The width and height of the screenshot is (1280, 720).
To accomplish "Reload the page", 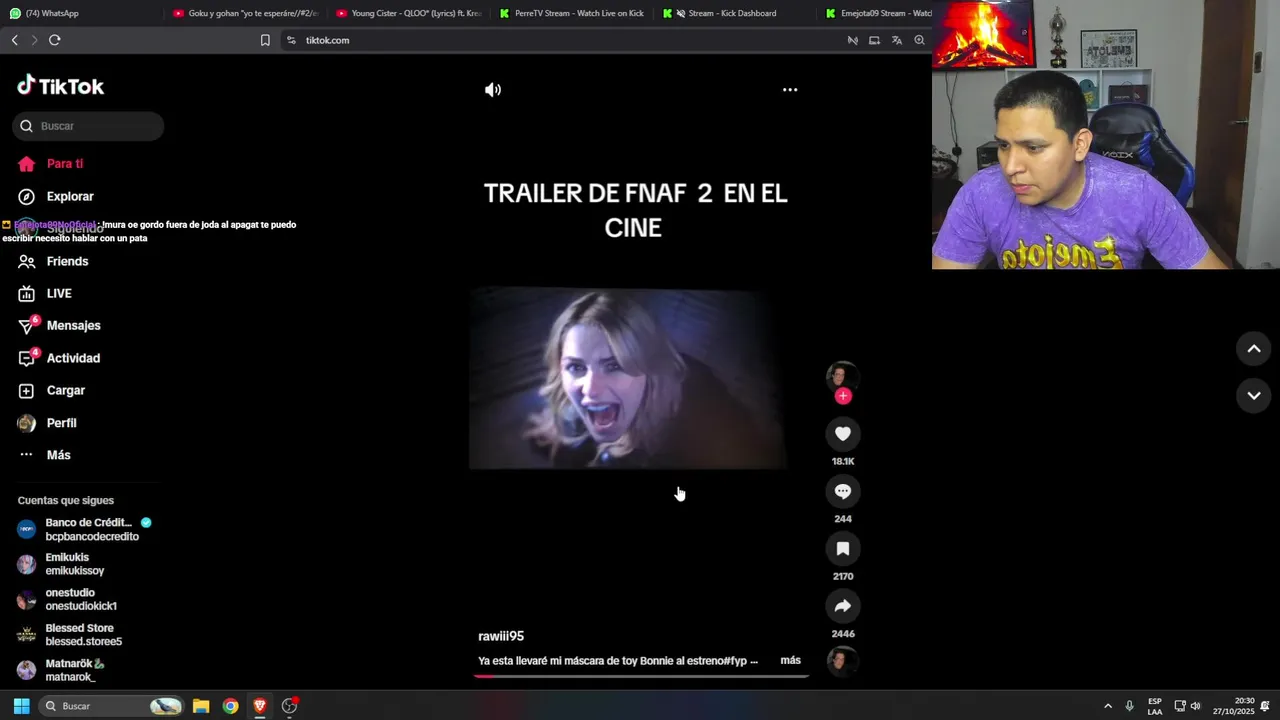I will coord(55,40).
